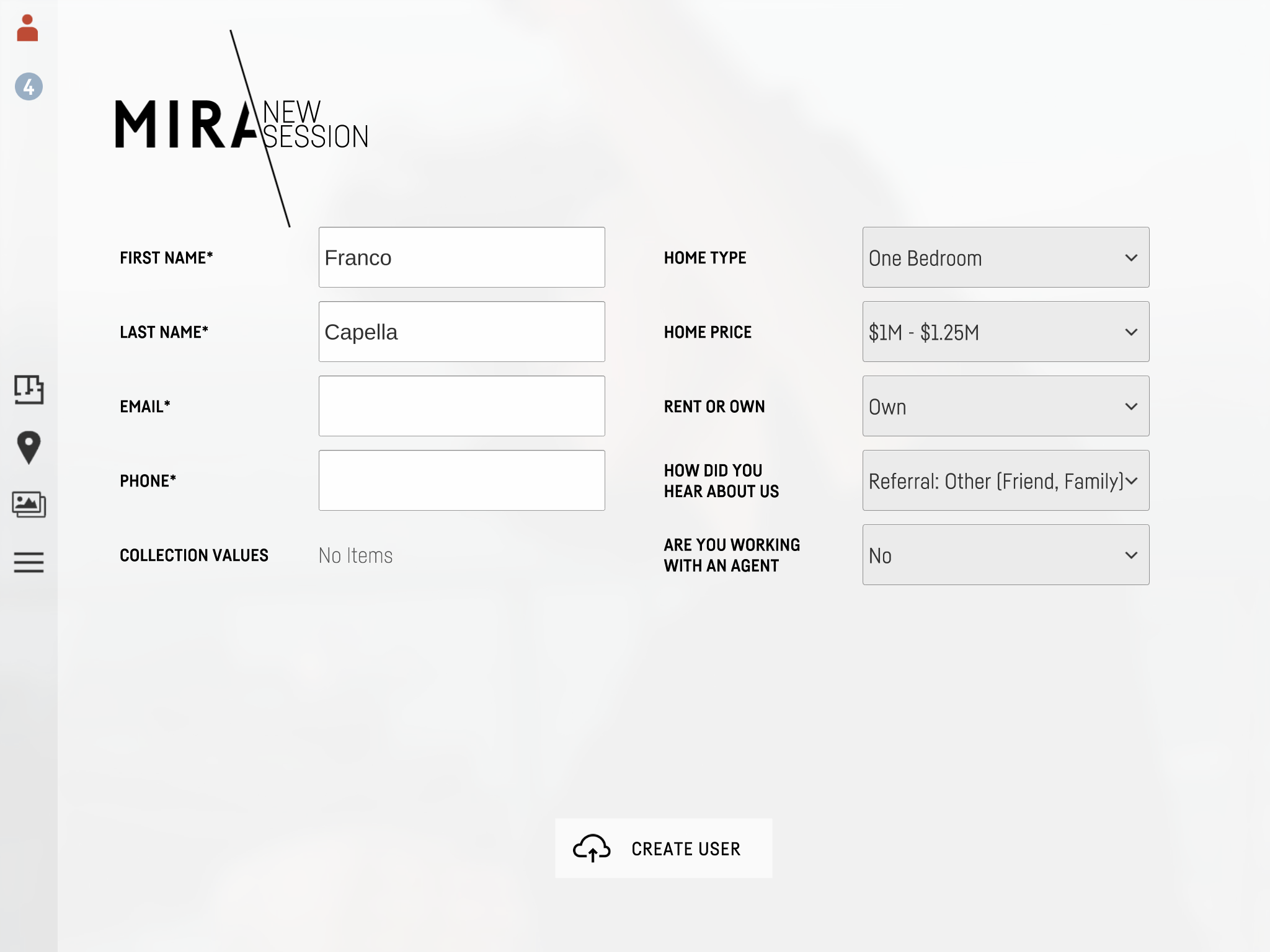Focus the First Name field containing Franco

coord(462,257)
